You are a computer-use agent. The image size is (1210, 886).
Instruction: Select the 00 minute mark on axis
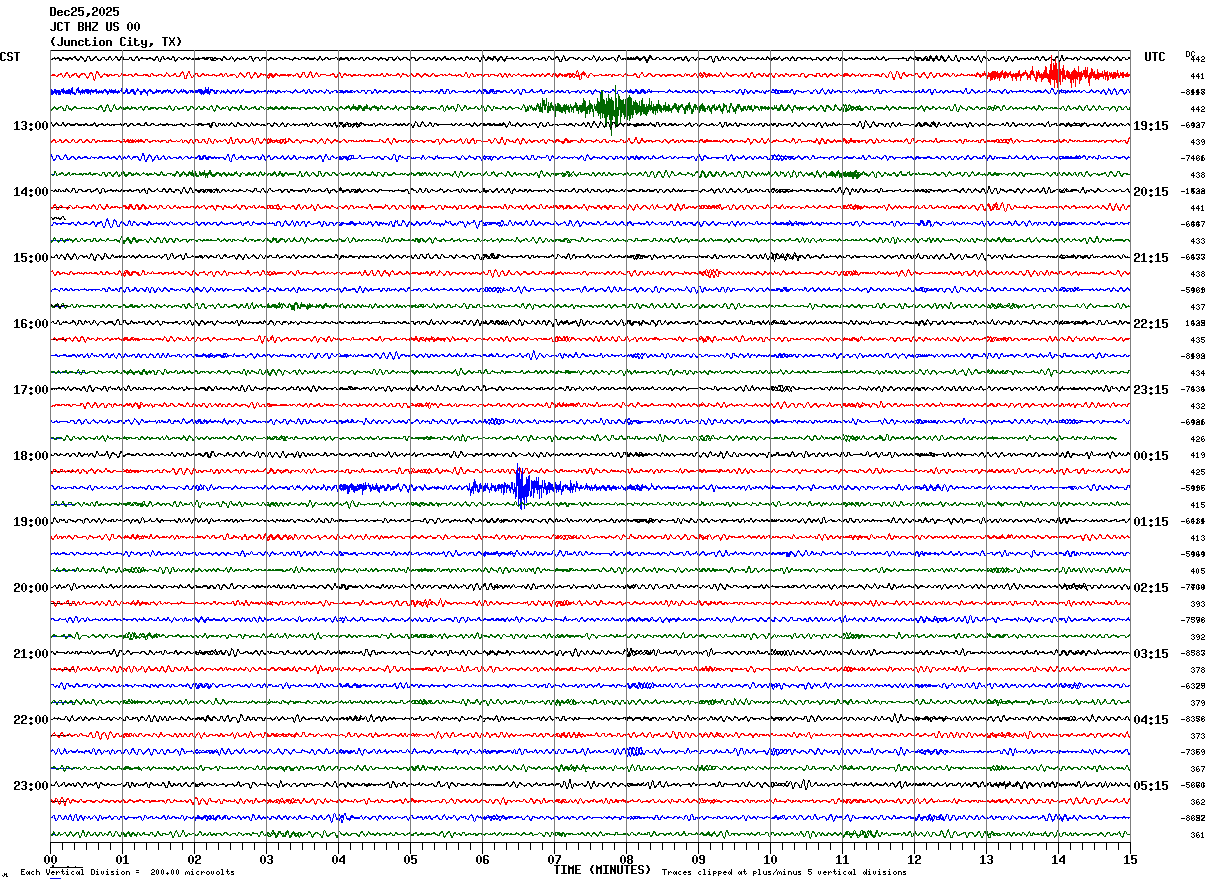50,859
